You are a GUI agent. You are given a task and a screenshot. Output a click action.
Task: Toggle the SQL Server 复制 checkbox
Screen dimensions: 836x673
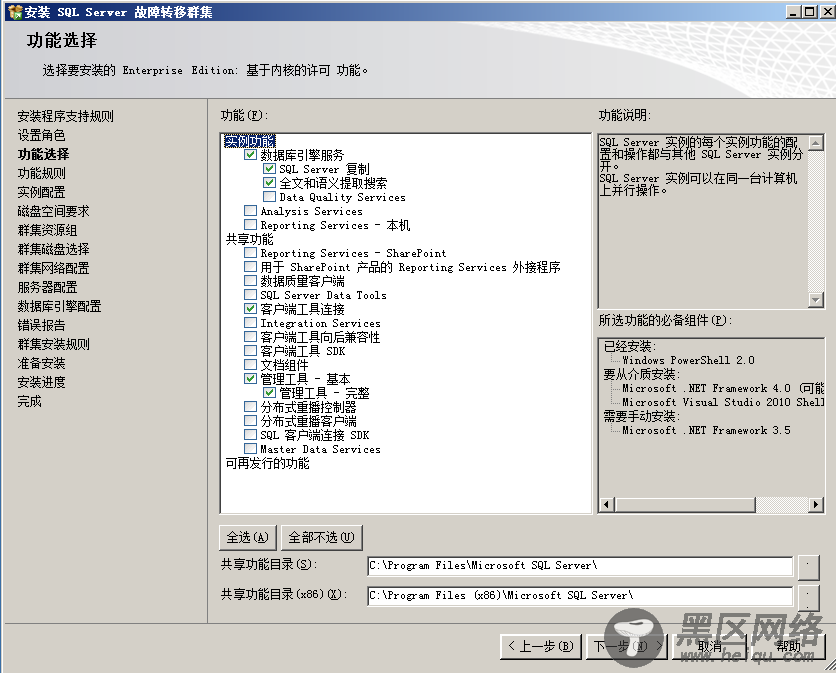point(269,169)
